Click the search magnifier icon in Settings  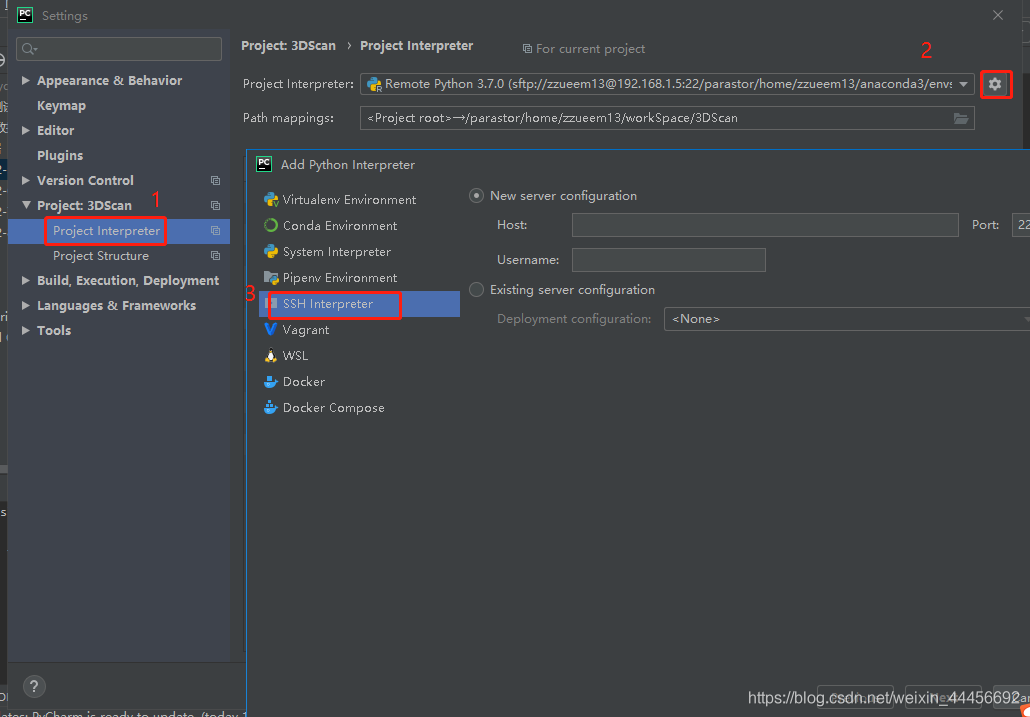[x=30, y=49]
